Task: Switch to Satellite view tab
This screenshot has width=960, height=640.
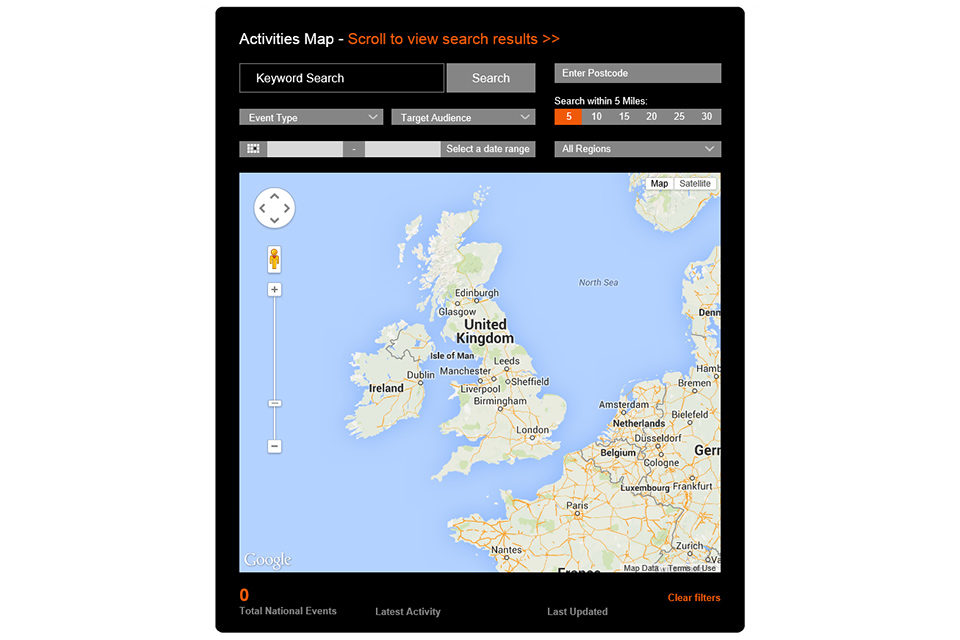Action: (x=695, y=184)
